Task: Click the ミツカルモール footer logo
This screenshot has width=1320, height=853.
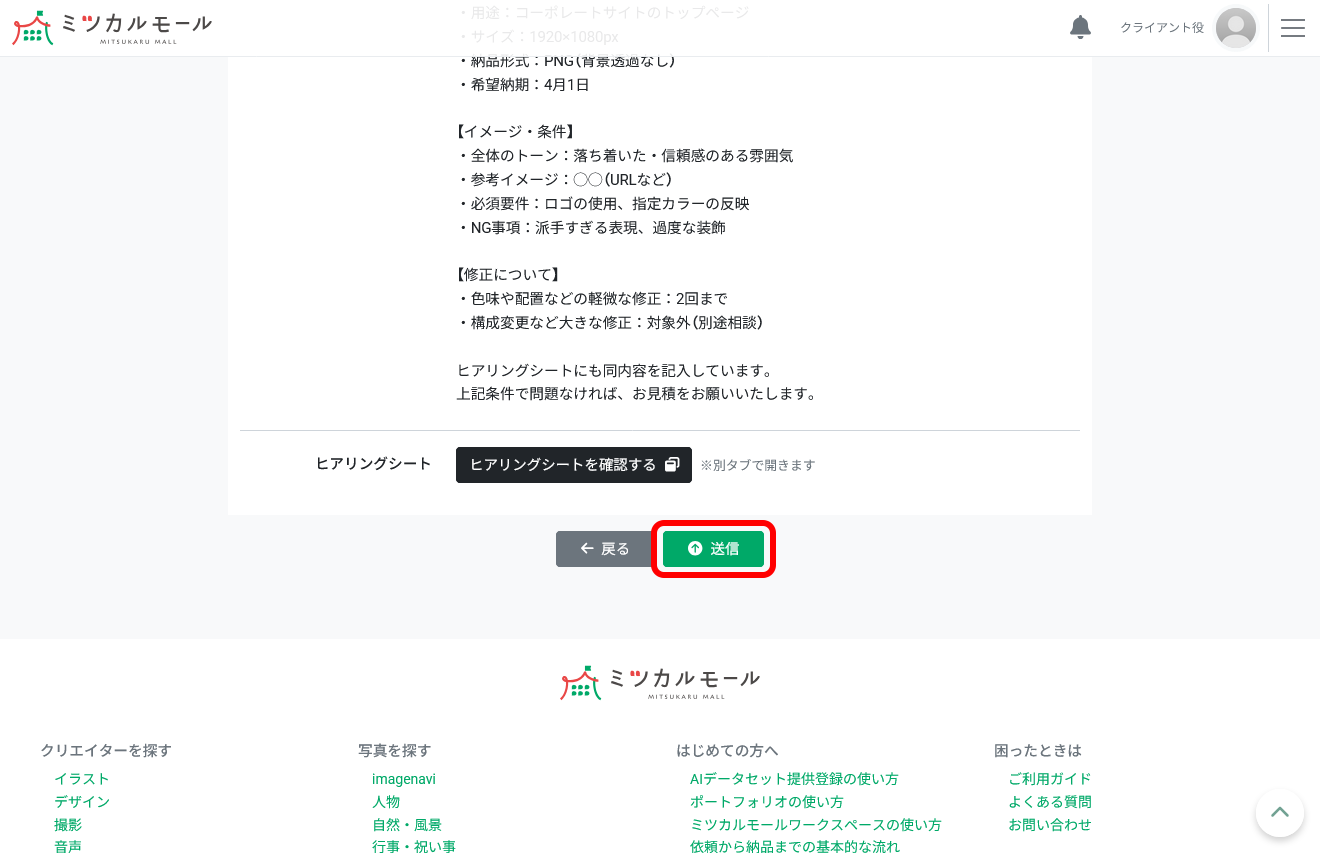Action: tap(660, 682)
